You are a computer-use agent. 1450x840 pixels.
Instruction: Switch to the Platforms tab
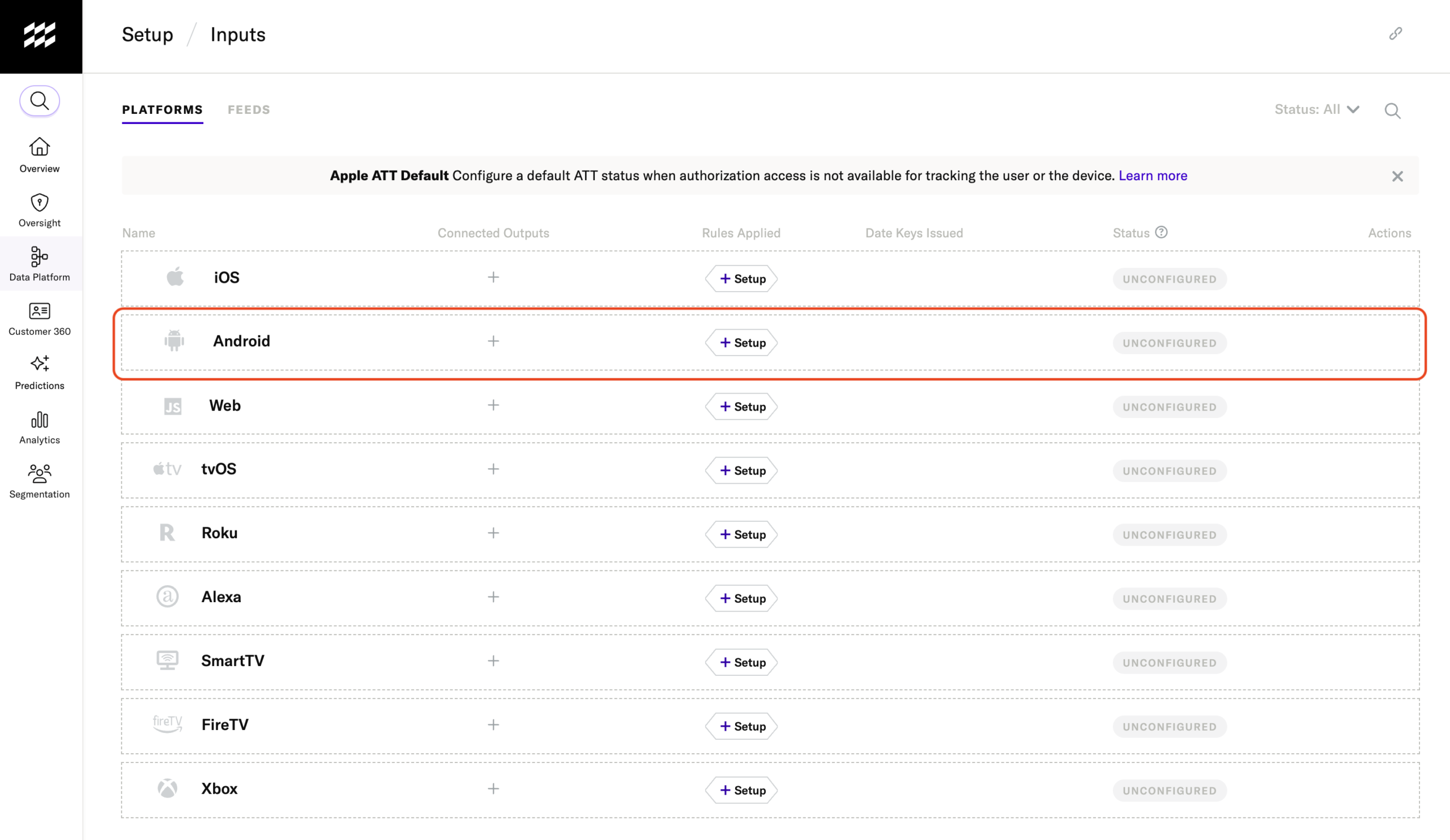(162, 110)
